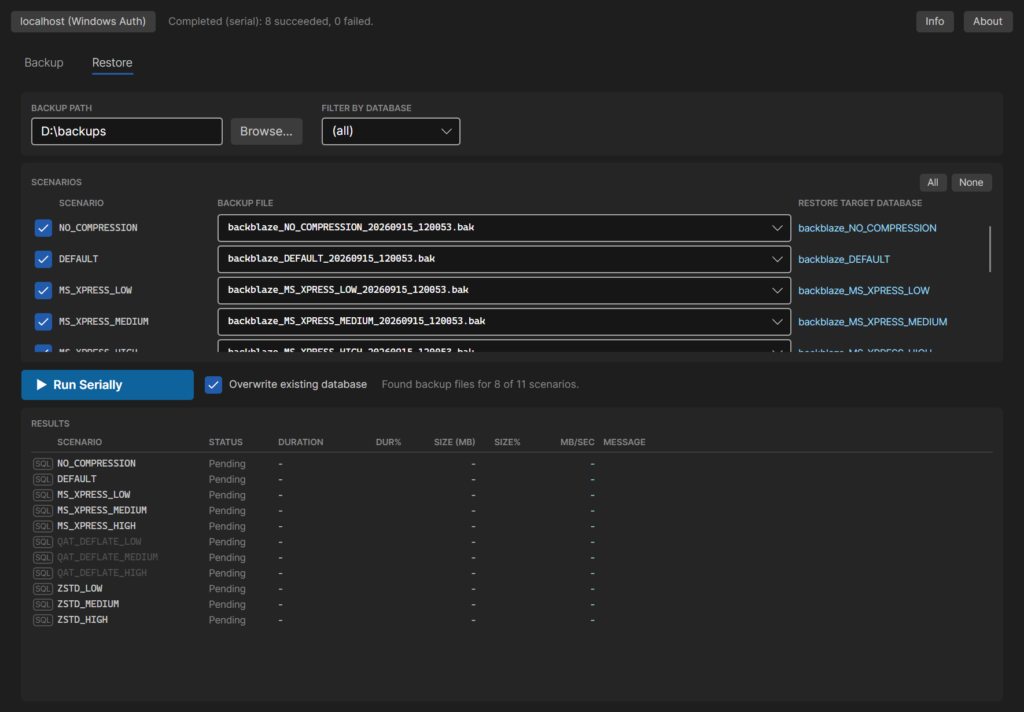Open backup file dropdown for MS_XPRESS_MEDIUM
This screenshot has width=1024, height=712.
pyautogui.click(x=504, y=322)
